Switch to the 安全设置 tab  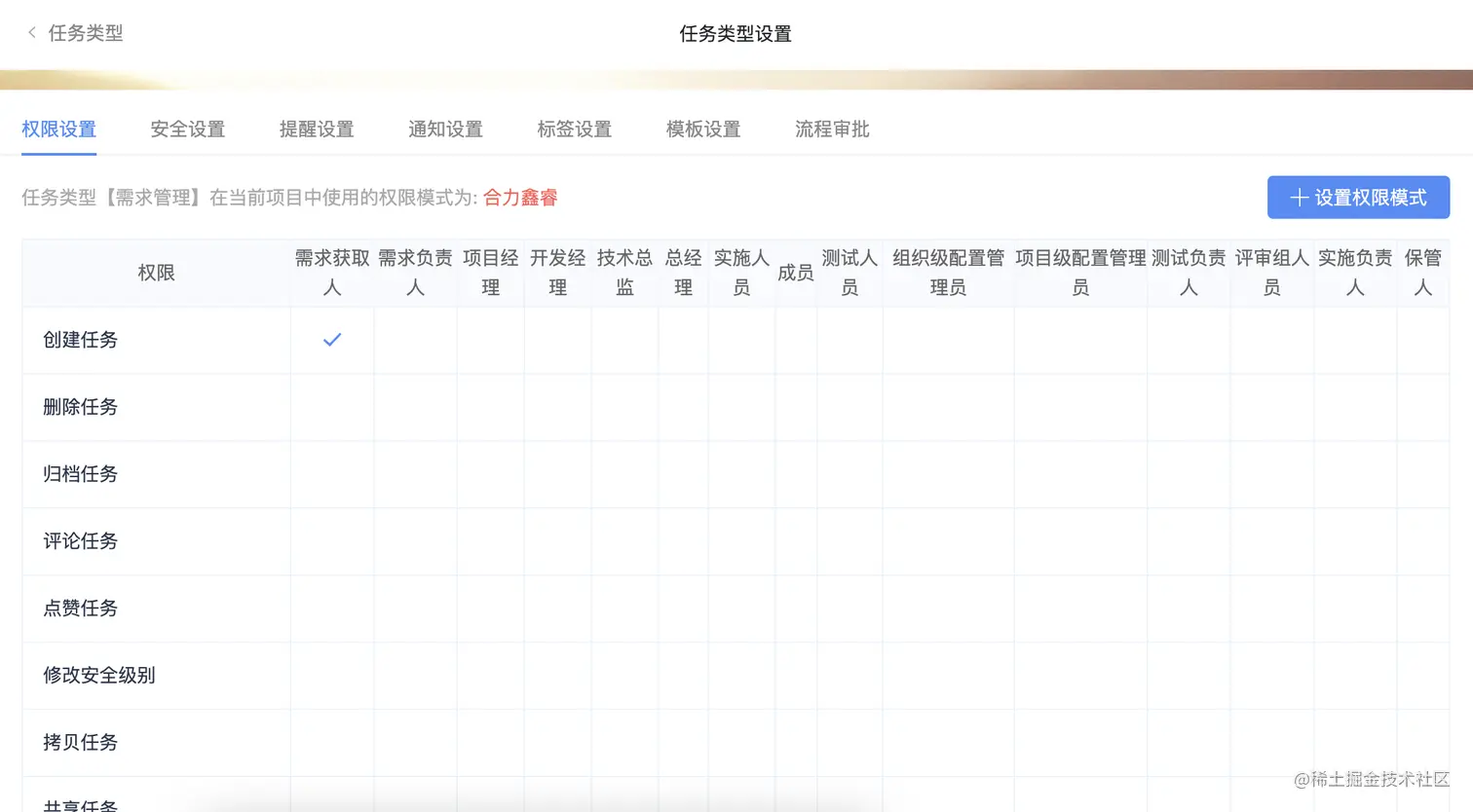click(187, 129)
